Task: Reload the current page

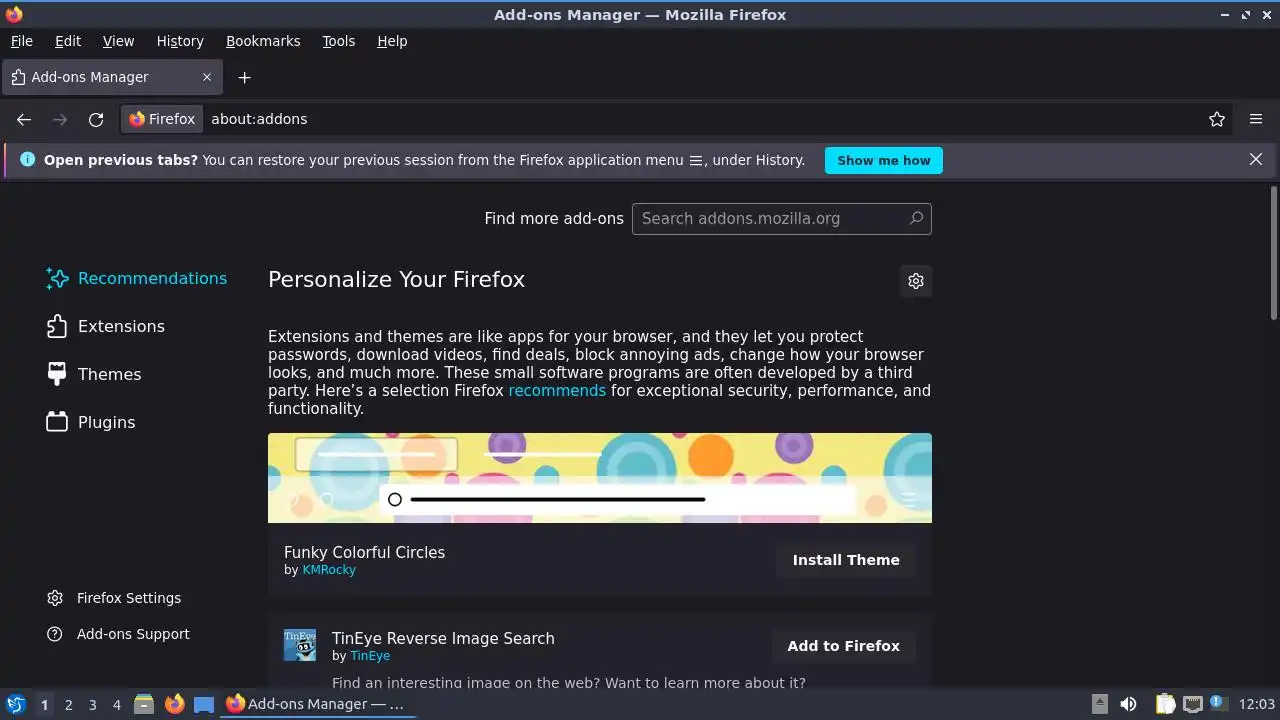Action: coord(96,119)
